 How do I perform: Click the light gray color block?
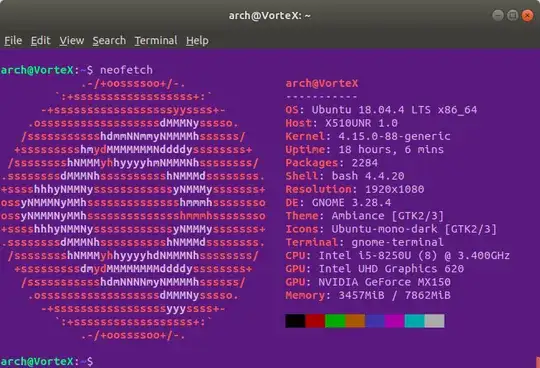[x=435, y=321]
